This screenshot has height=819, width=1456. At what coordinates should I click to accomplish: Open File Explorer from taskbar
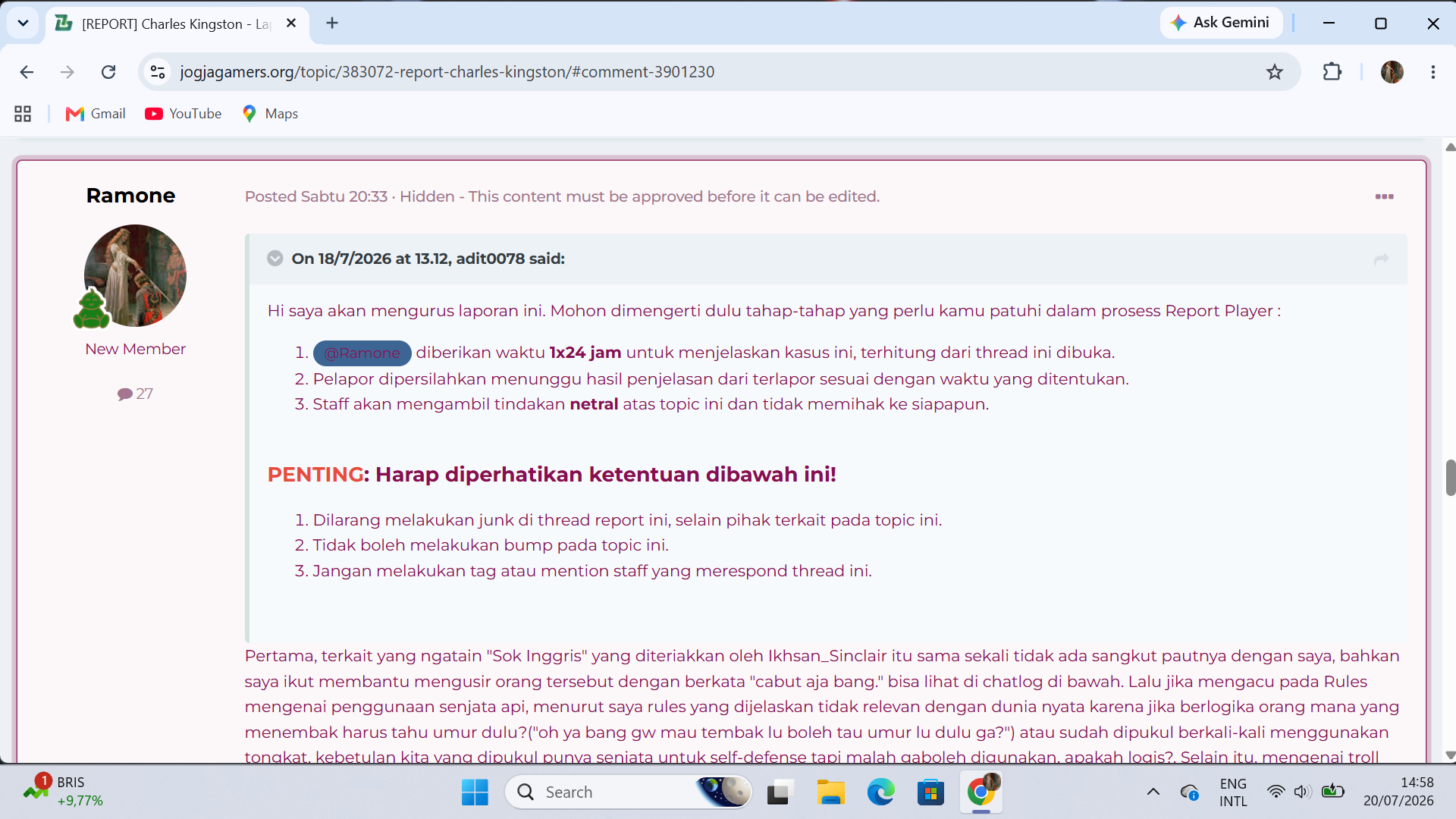(830, 792)
